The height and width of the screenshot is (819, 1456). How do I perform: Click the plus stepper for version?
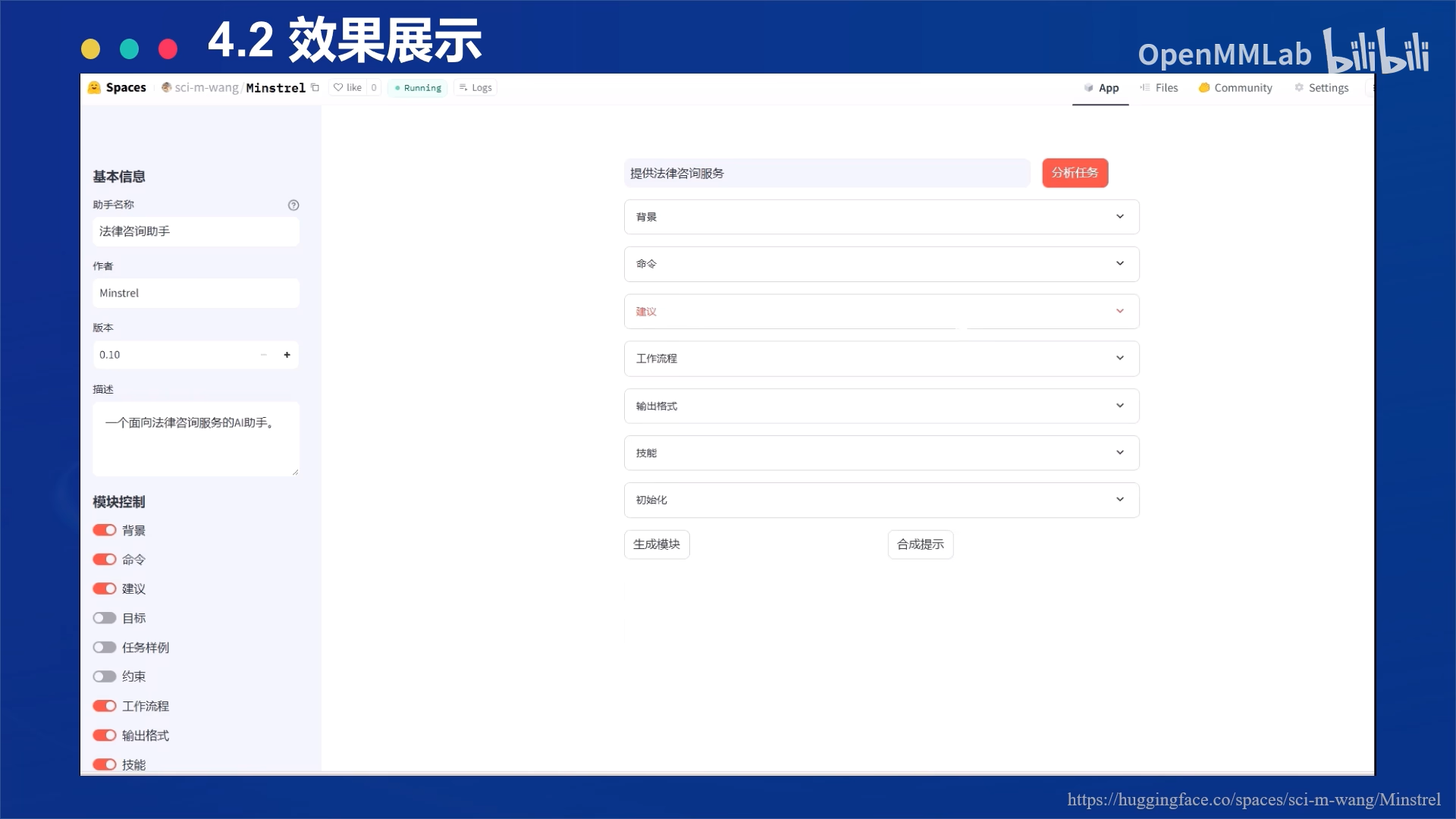pyautogui.click(x=287, y=355)
